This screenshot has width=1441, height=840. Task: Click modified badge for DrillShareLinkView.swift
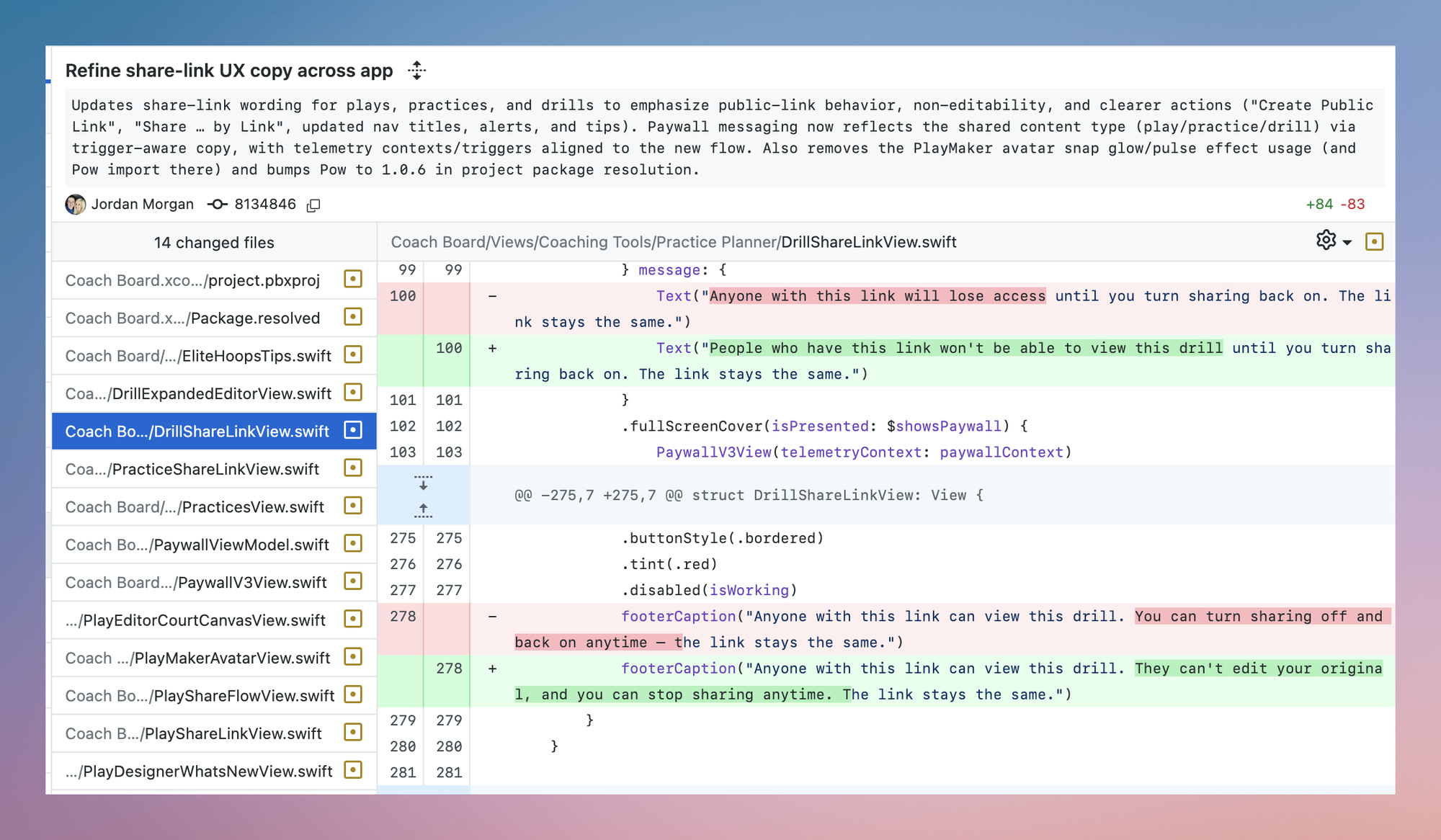tap(353, 430)
